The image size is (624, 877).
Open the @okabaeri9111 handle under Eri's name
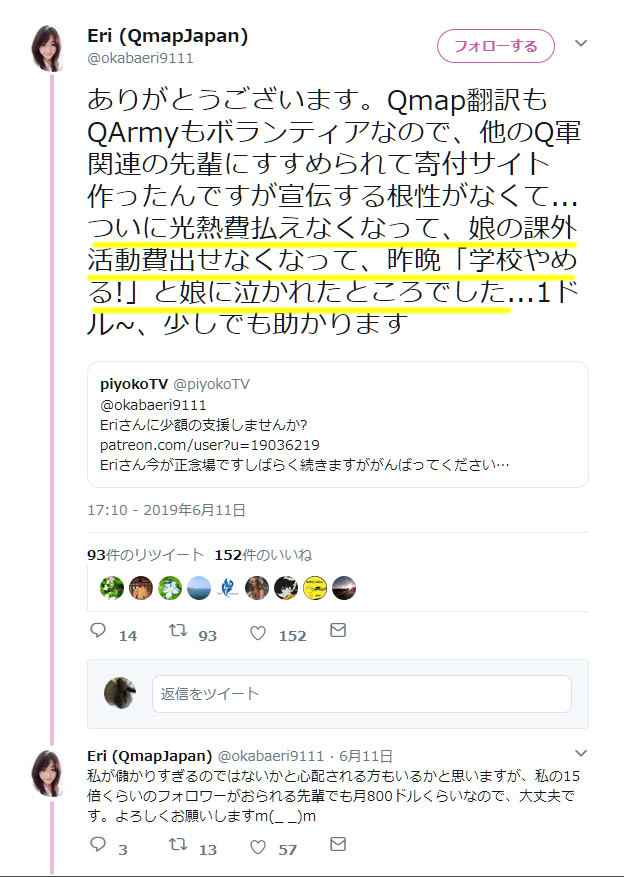(x=140, y=58)
